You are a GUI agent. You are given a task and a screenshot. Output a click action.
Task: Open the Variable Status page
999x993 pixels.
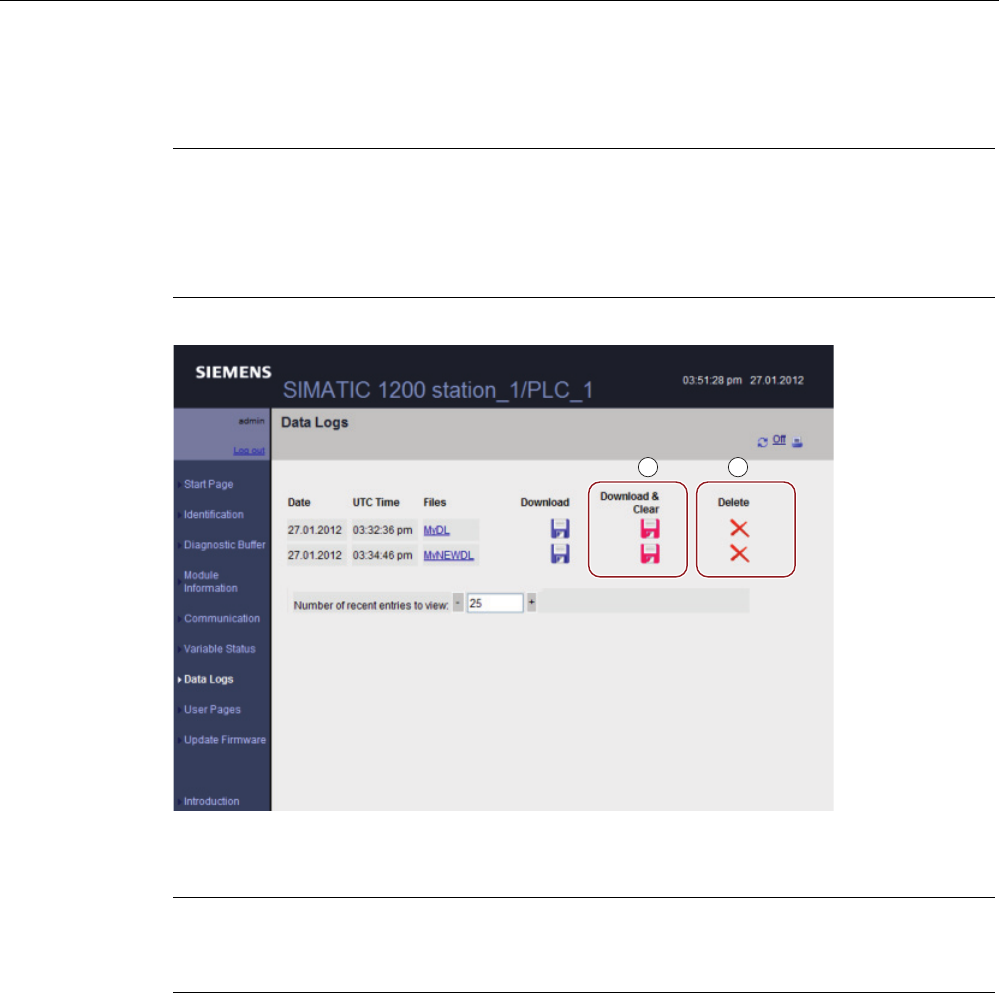(x=219, y=649)
